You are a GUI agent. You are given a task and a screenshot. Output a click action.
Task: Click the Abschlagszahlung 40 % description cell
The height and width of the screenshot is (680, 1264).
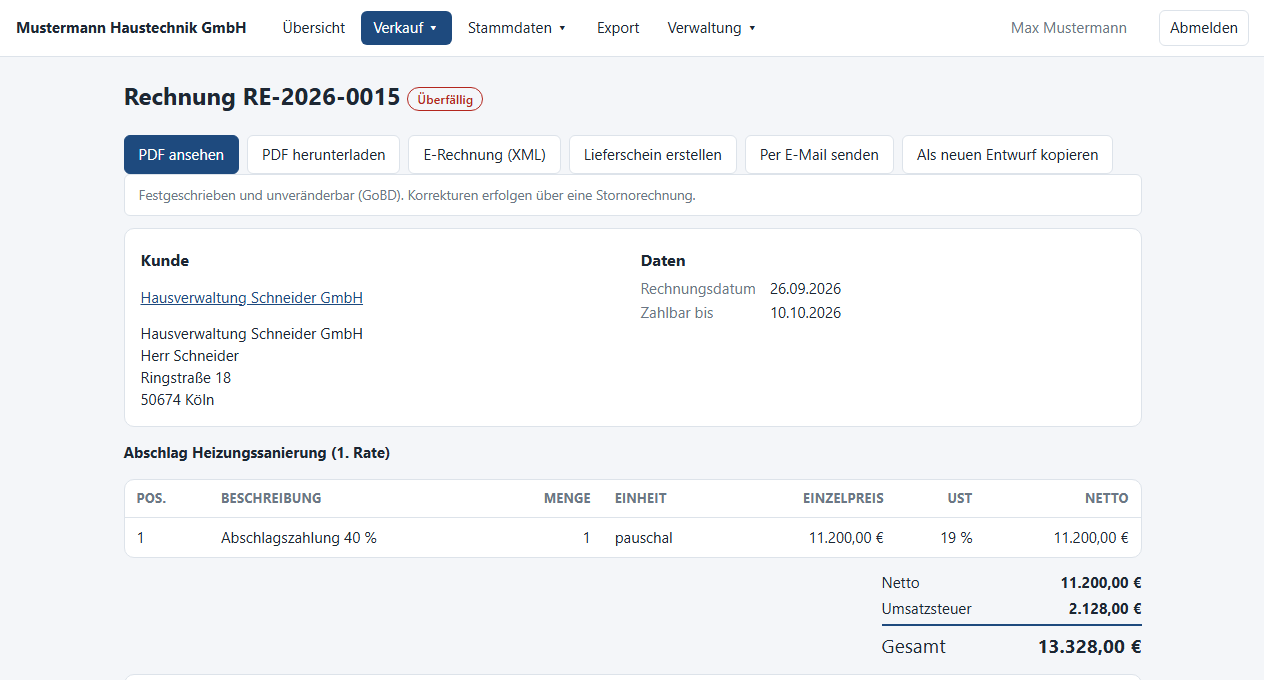(299, 538)
